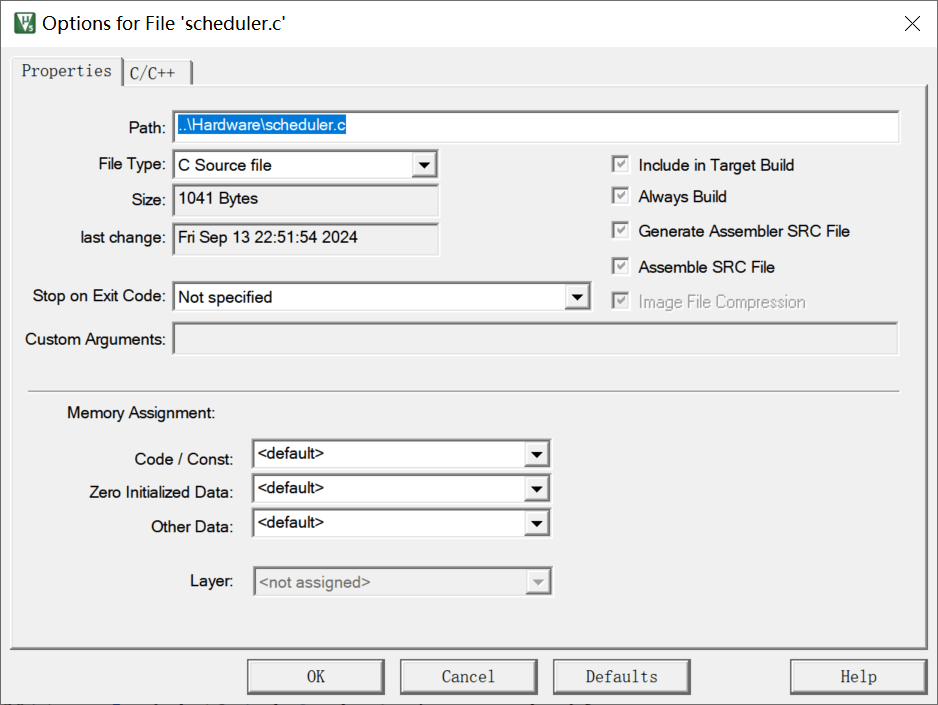Switch to the C/C++ tab

pyautogui.click(x=158, y=73)
